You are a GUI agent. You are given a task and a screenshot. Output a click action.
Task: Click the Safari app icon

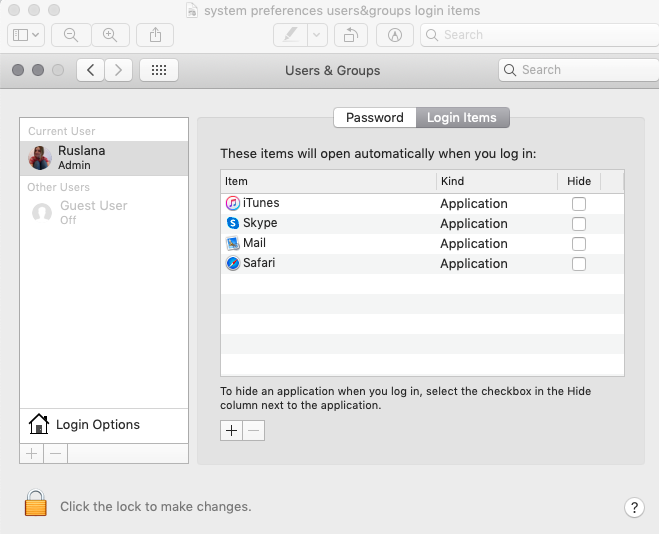pos(233,263)
